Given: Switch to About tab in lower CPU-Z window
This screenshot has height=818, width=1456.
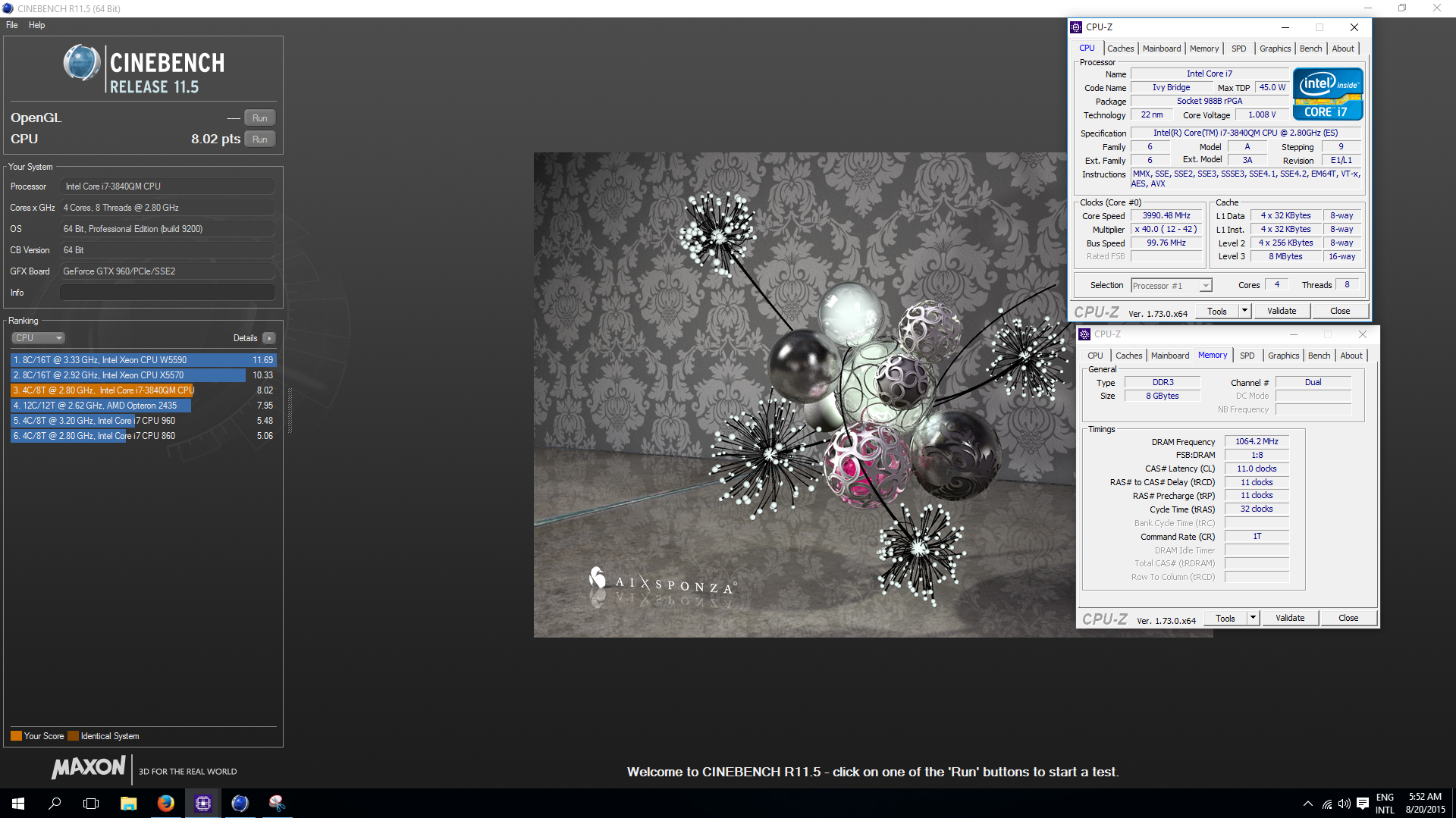Looking at the screenshot, I should tap(1351, 356).
